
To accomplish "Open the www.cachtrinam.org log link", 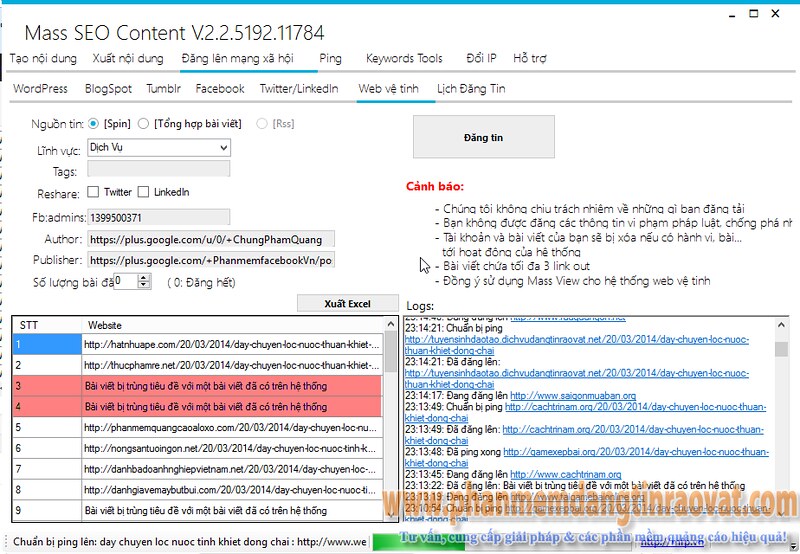I will point(566,474).
